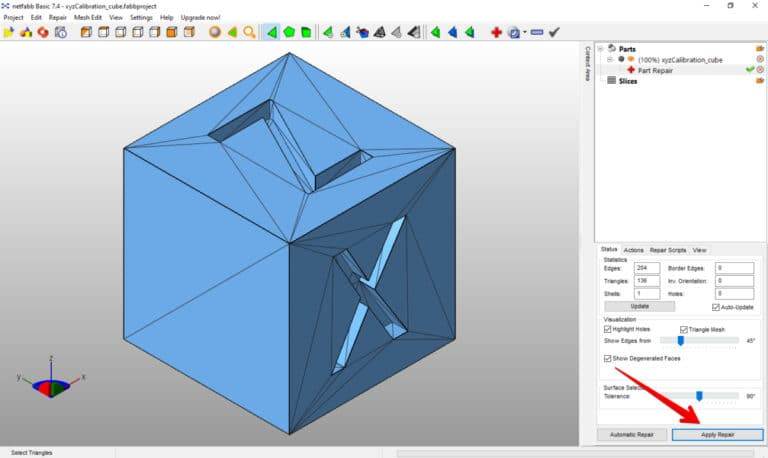768x458 pixels.
Task: Click the red cancel icon on Part Repair row
Action: pos(760,70)
